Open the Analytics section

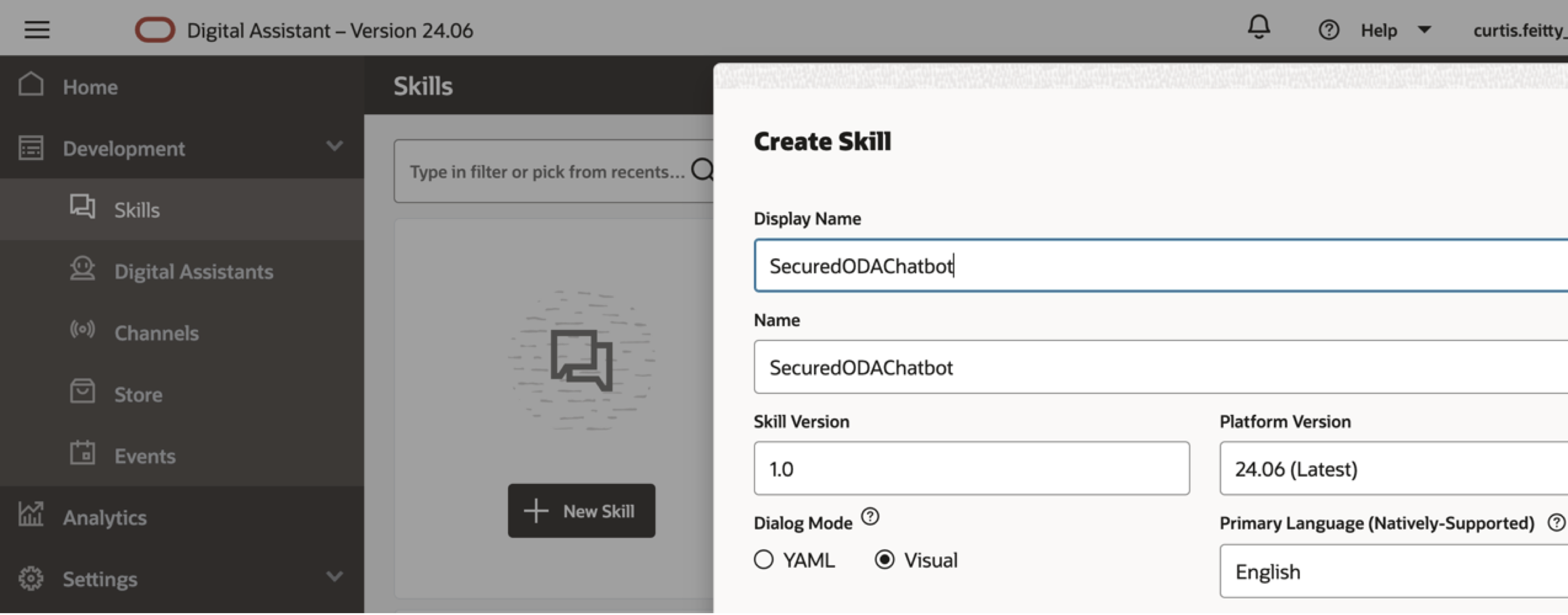tap(104, 518)
